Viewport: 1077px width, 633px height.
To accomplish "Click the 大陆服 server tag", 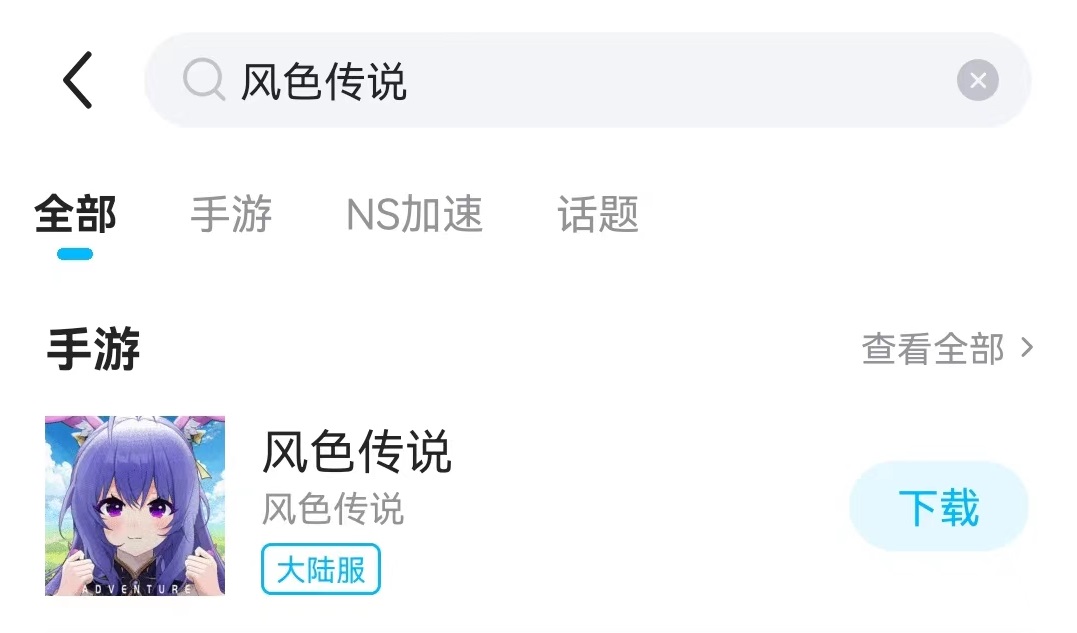I will [321, 570].
